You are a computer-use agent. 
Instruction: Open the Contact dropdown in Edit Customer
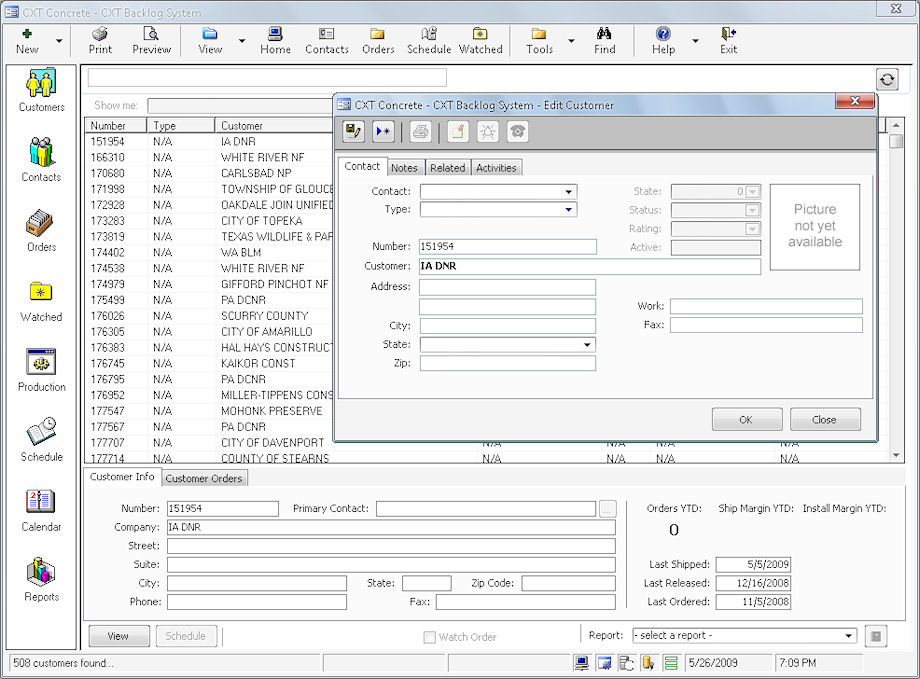pyautogui.click(x=568, y=191)
